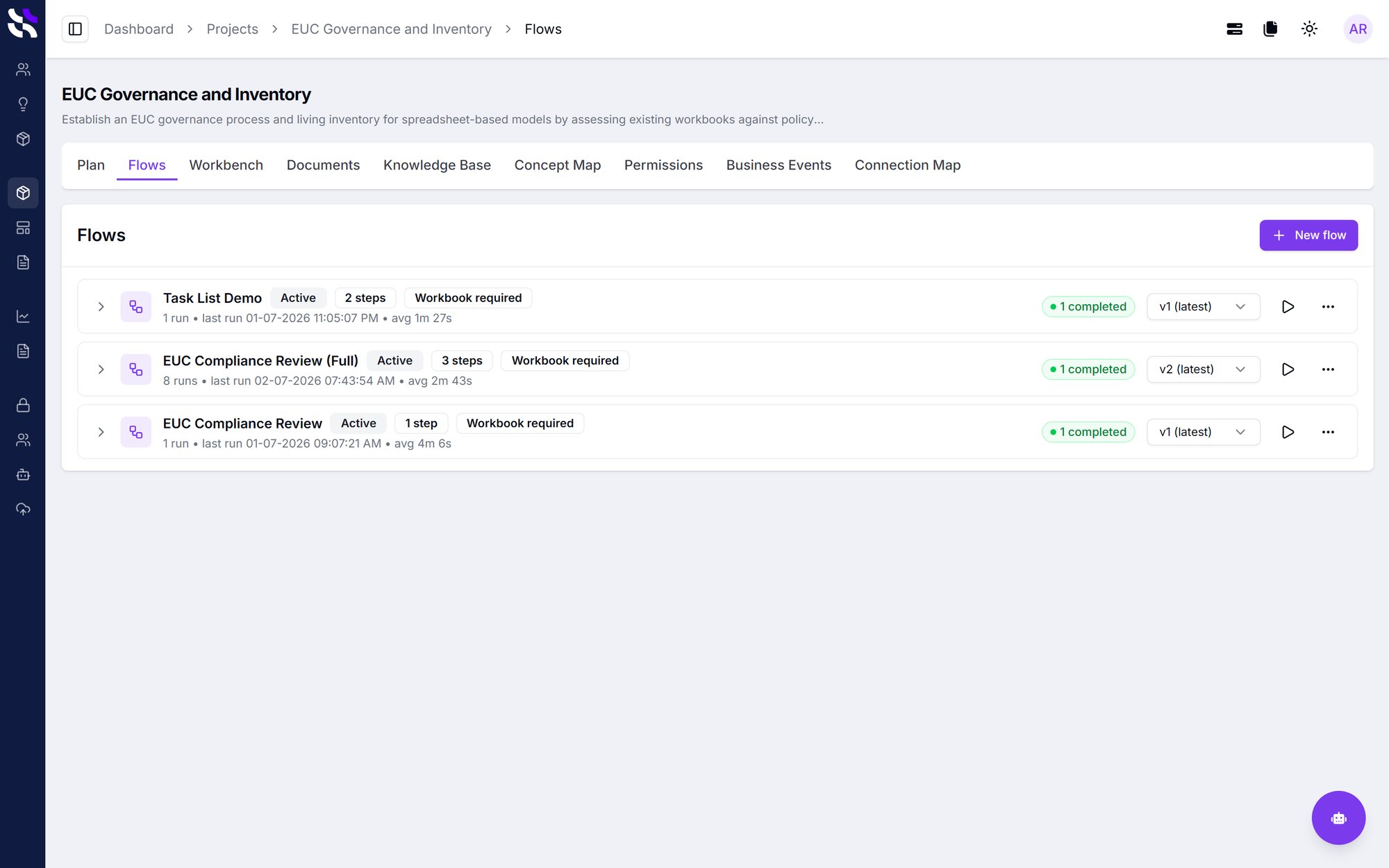Click the 3 steps badge
The width and height of the screenshot is (1389, 868).
tap(462, 360)
